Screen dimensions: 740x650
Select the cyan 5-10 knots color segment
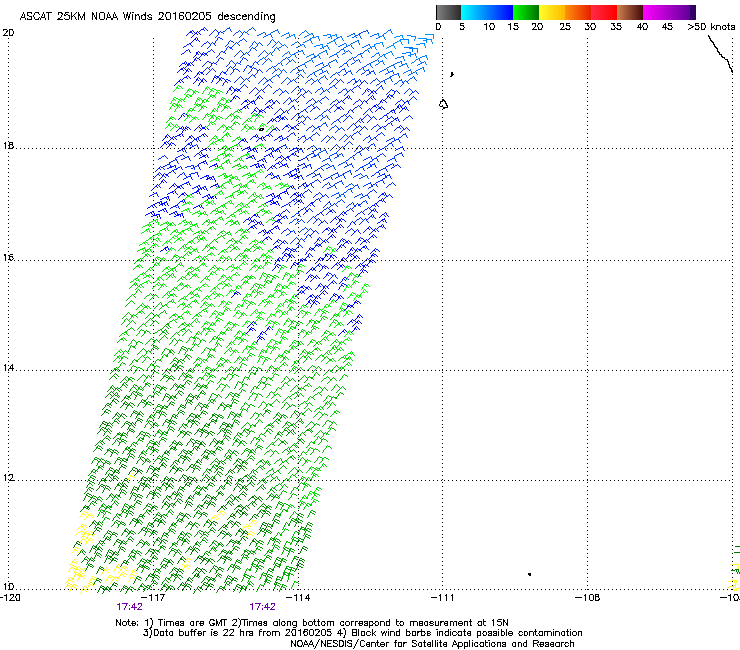[x=474, y=12]
